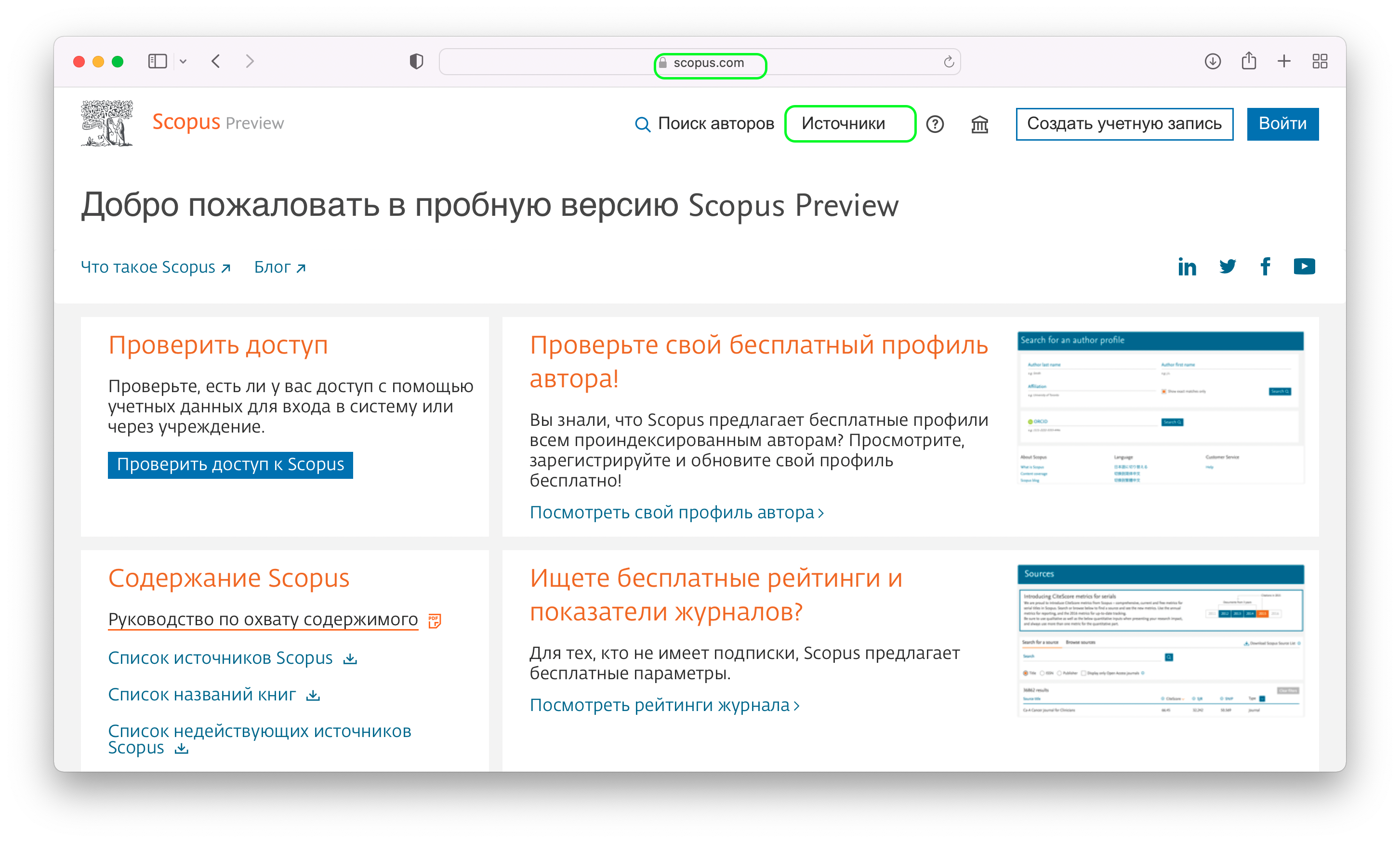Go back with the browser back arrow

pyautogui.click(x=216, y=61)
